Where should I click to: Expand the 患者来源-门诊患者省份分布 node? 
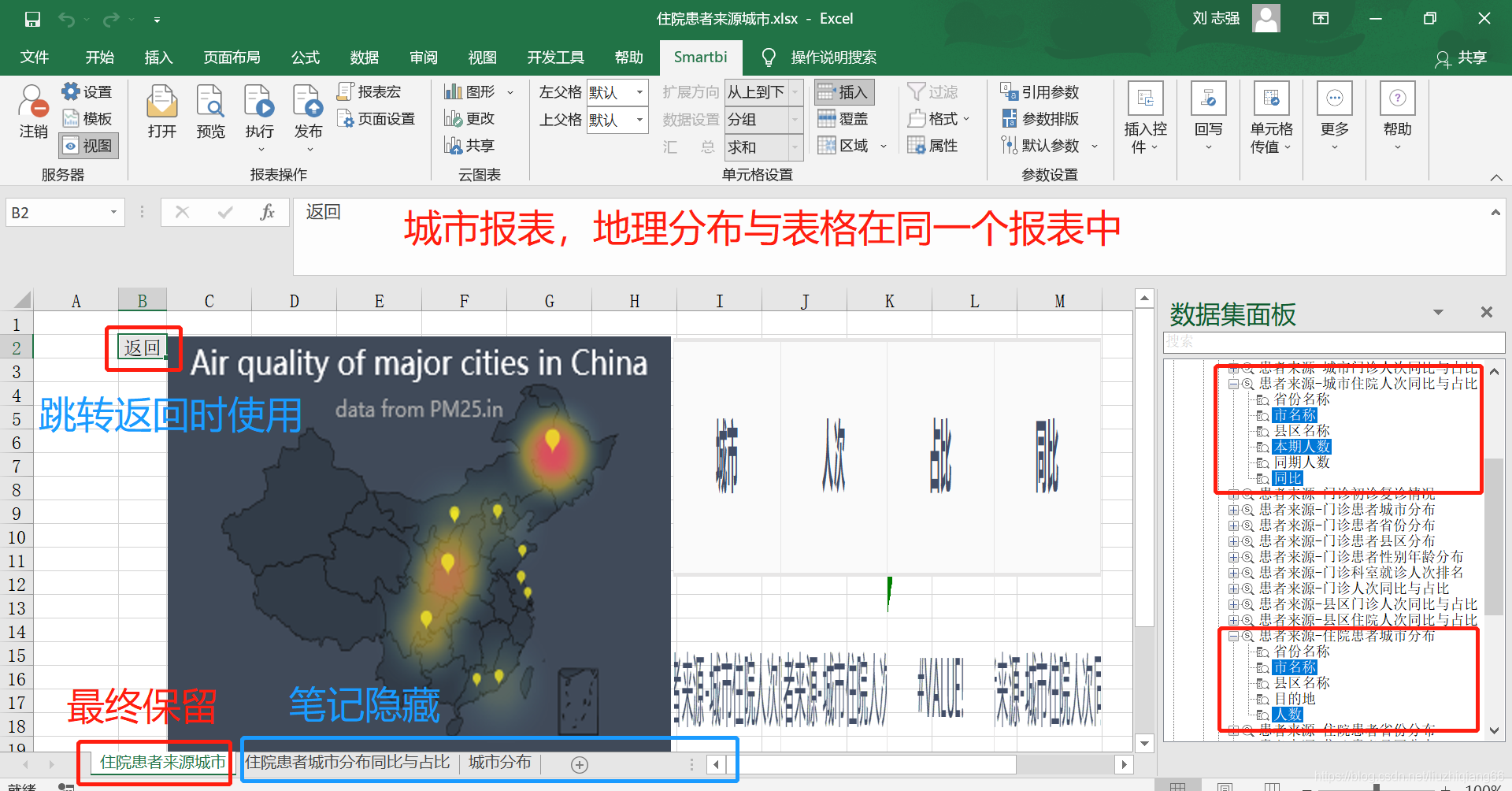coord(1233,525)
